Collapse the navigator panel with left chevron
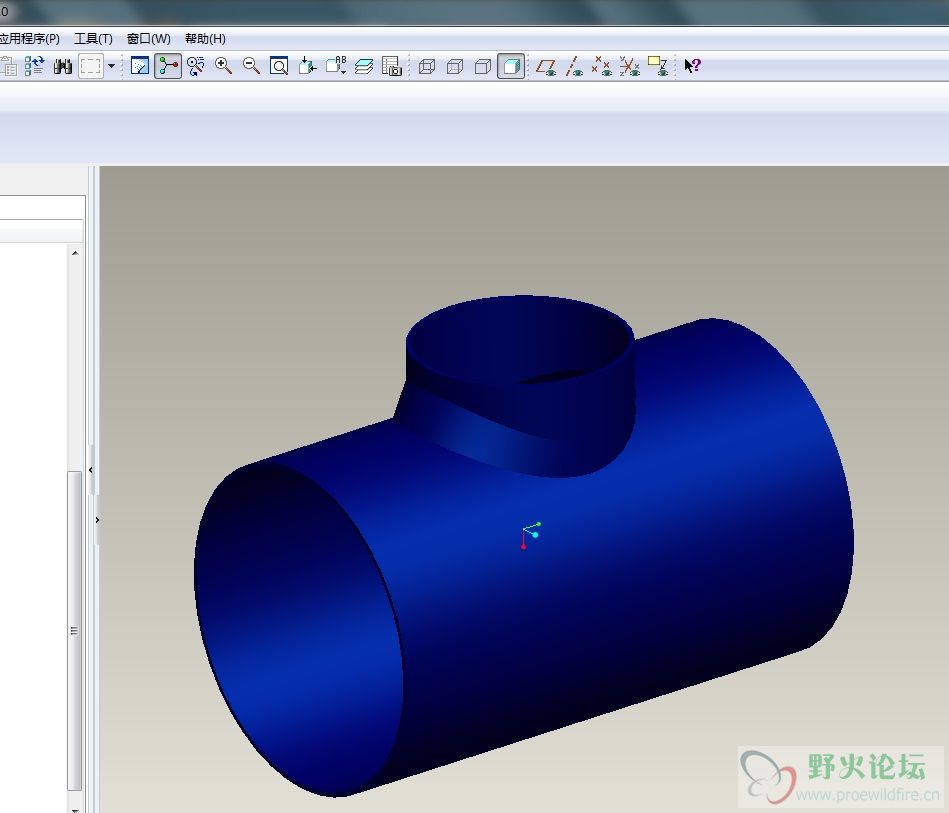Image resolution: width=949 pixels, height=813 pixels. click(91, 470)
